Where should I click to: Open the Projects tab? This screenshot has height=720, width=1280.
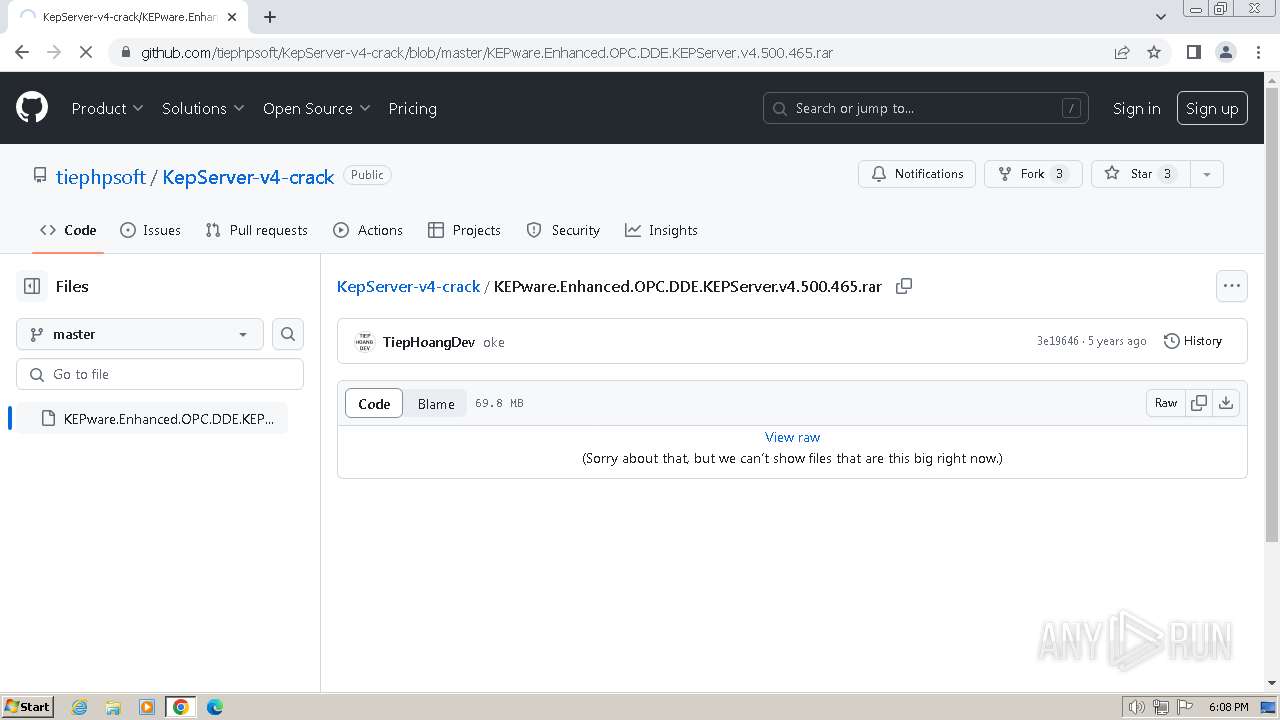point(464,230)
